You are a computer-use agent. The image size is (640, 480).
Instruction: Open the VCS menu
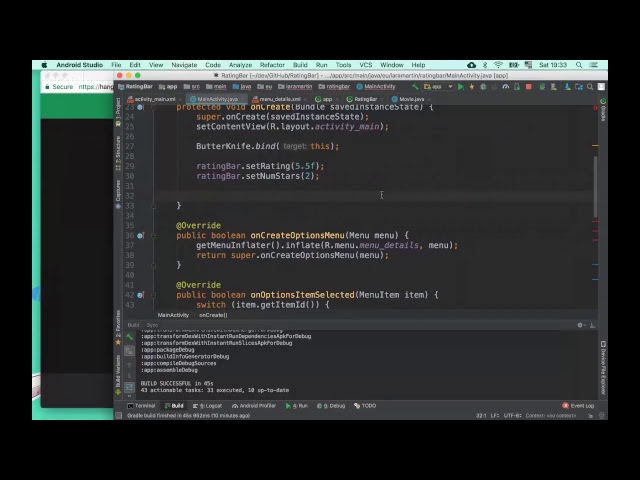[366, 65]
